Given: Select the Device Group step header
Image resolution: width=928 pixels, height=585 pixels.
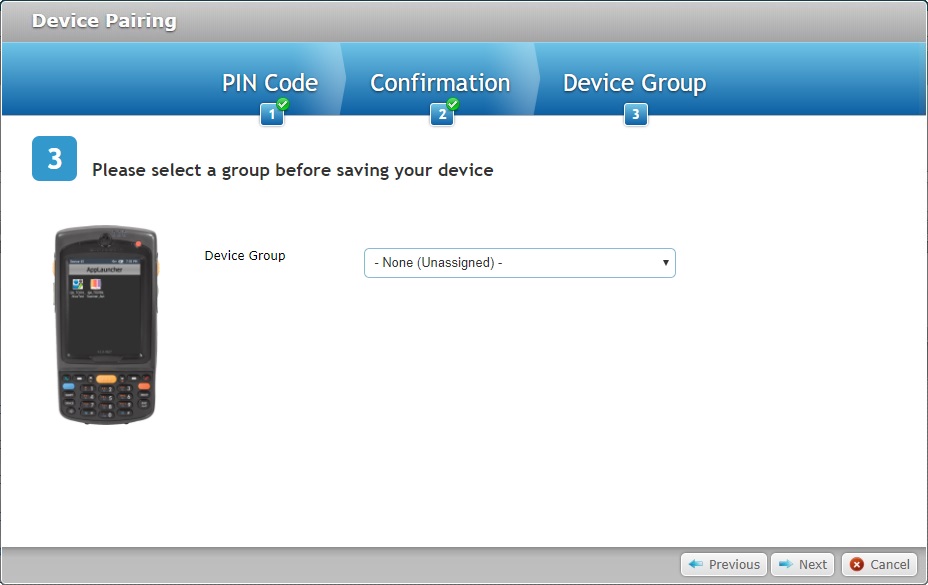Looking at the screenshot, I should pos(634,83).
